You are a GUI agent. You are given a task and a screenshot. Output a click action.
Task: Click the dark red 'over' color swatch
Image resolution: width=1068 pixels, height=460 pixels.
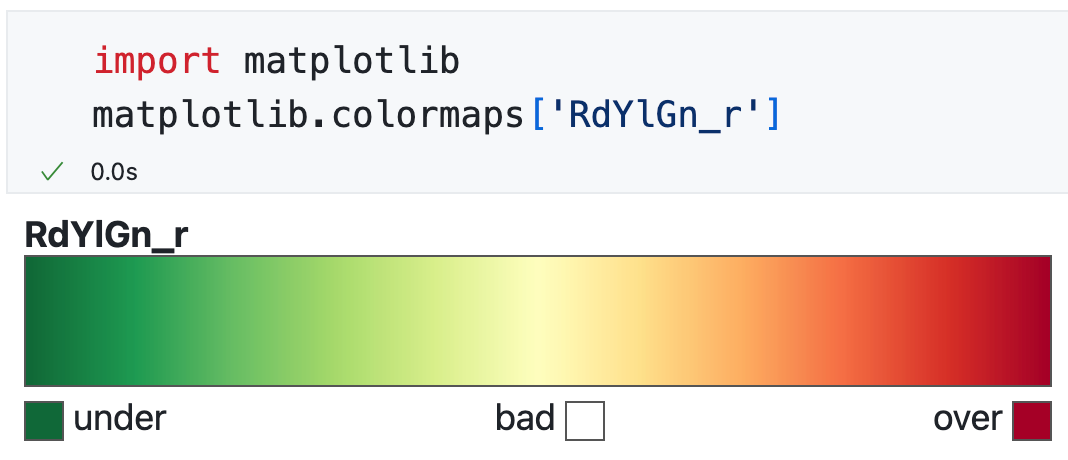[x=1032, y=420]
